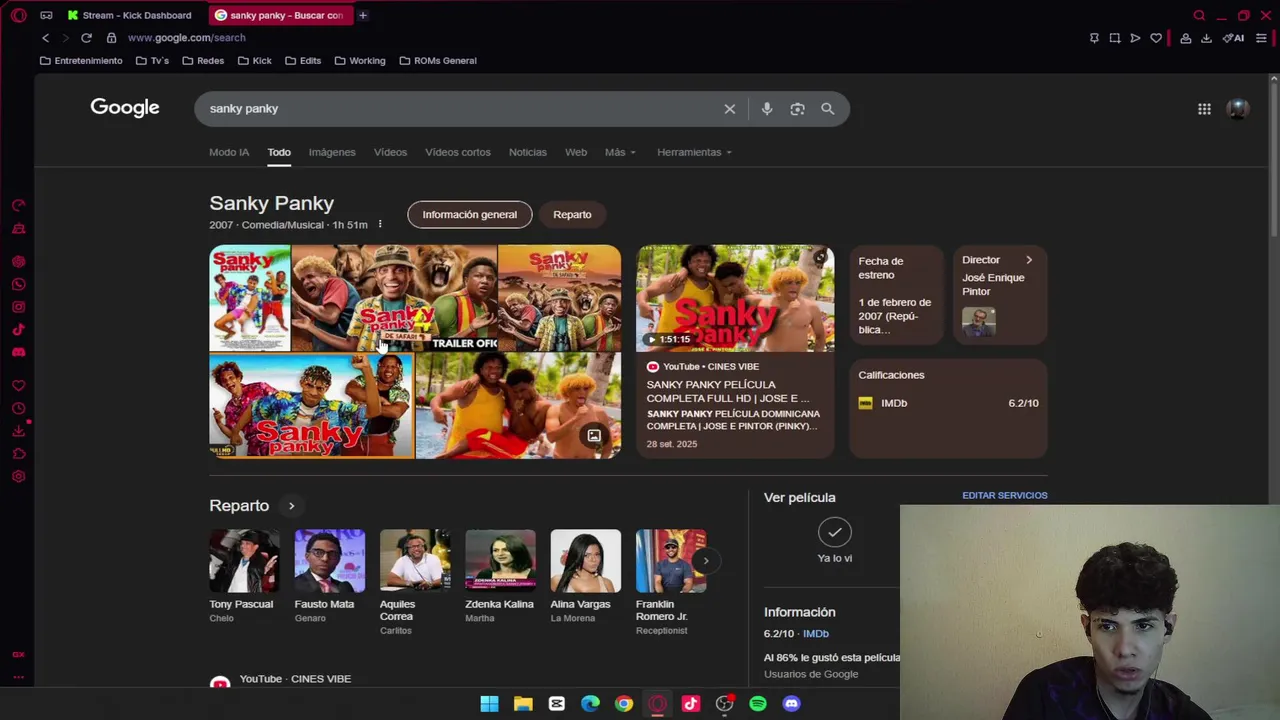Image resolution: width=1280 pixels, height=720 pixels.
Task: Open WhatsApp in the Opera sidebar
Action: (x=18, y=284)
